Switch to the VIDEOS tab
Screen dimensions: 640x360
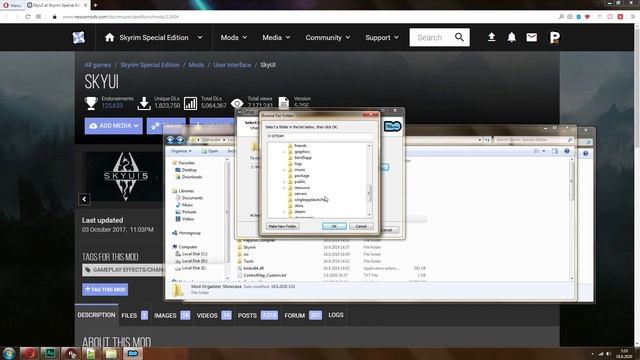(x=214, y=315)
